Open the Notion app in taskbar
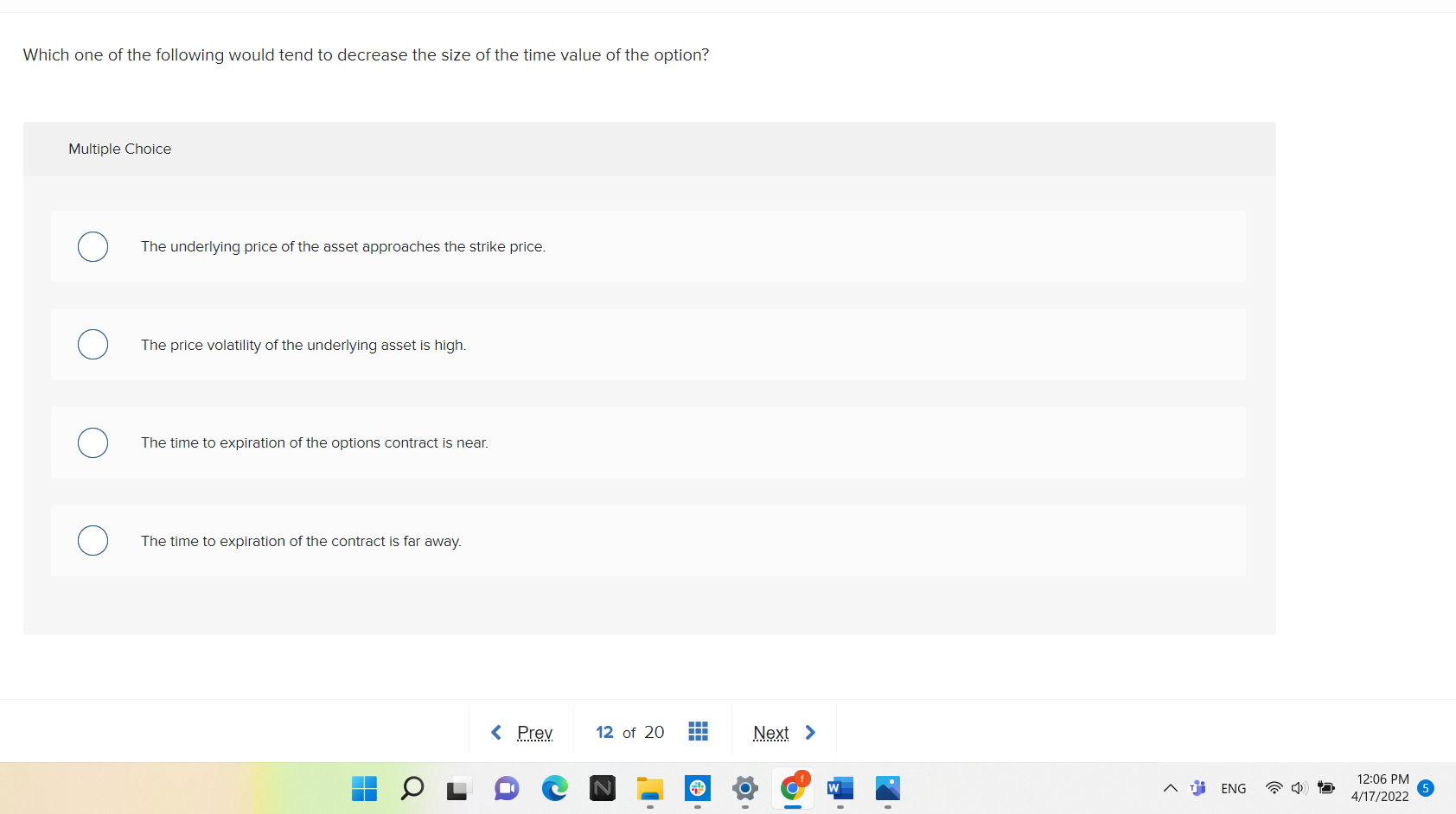This screenshot has height=814, width=1456. 603,788
